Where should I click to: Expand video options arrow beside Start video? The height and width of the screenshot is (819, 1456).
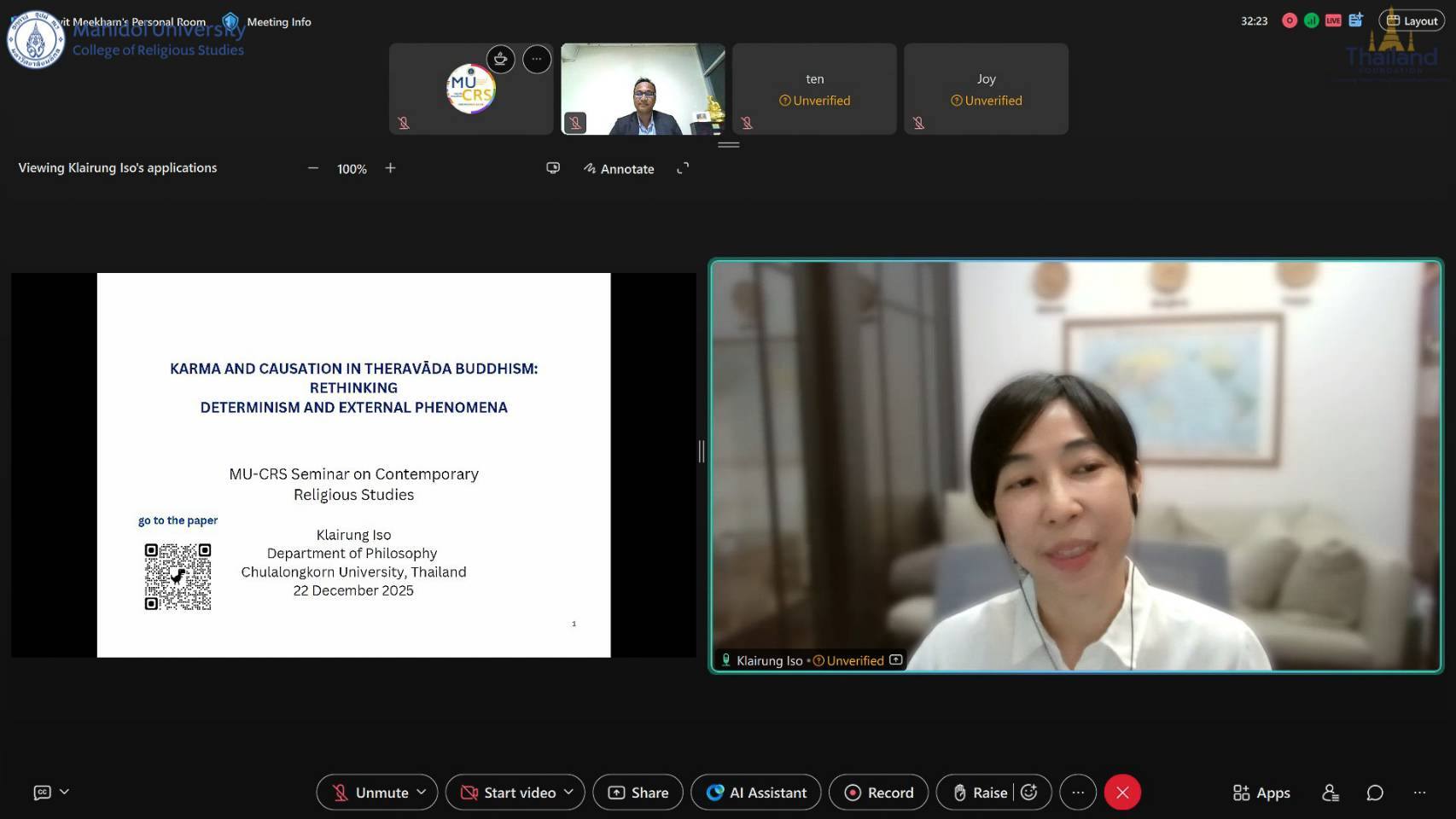569,793
